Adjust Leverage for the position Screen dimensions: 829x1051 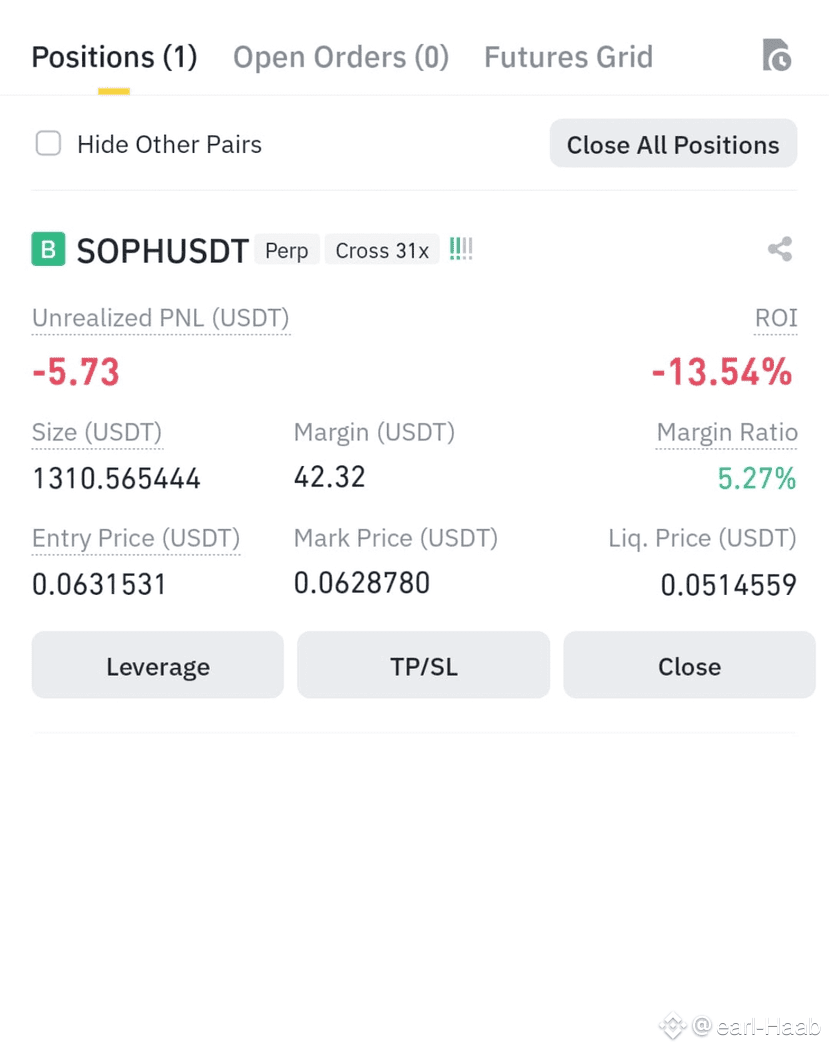pos(157,665)
